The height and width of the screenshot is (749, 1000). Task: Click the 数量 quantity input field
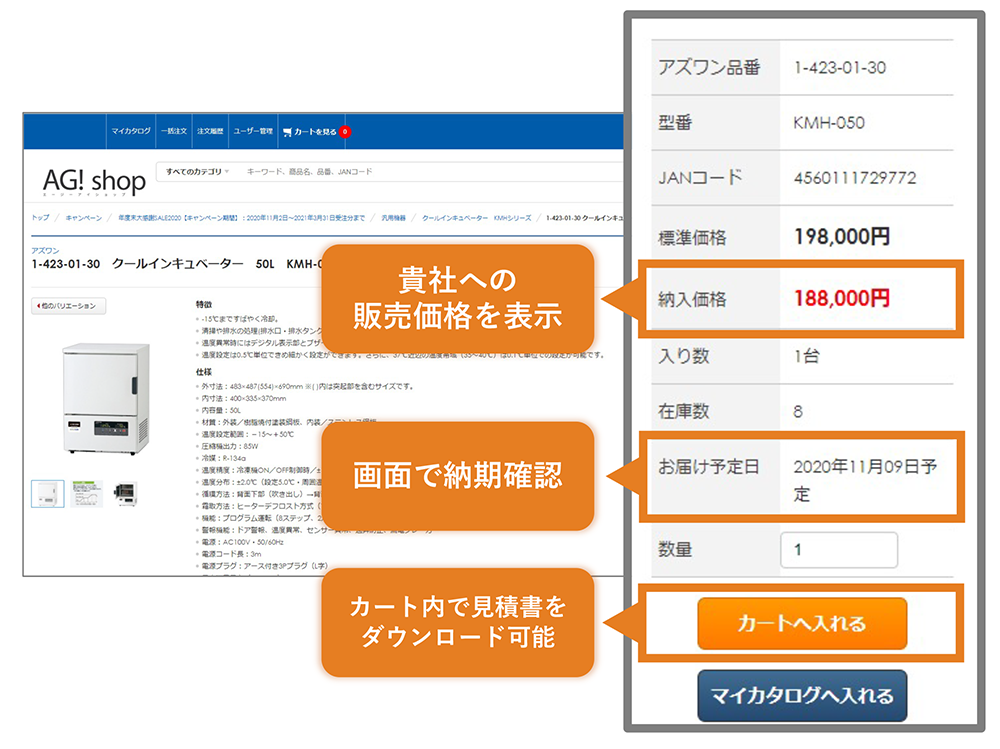[839, 550]
